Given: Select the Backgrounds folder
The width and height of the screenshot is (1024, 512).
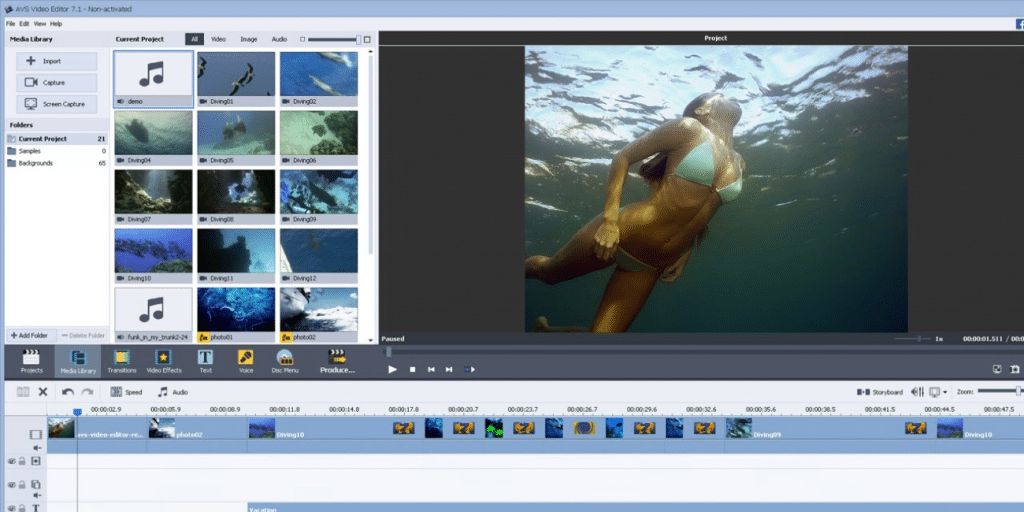Looking at the screenshot, I should 57,163.
